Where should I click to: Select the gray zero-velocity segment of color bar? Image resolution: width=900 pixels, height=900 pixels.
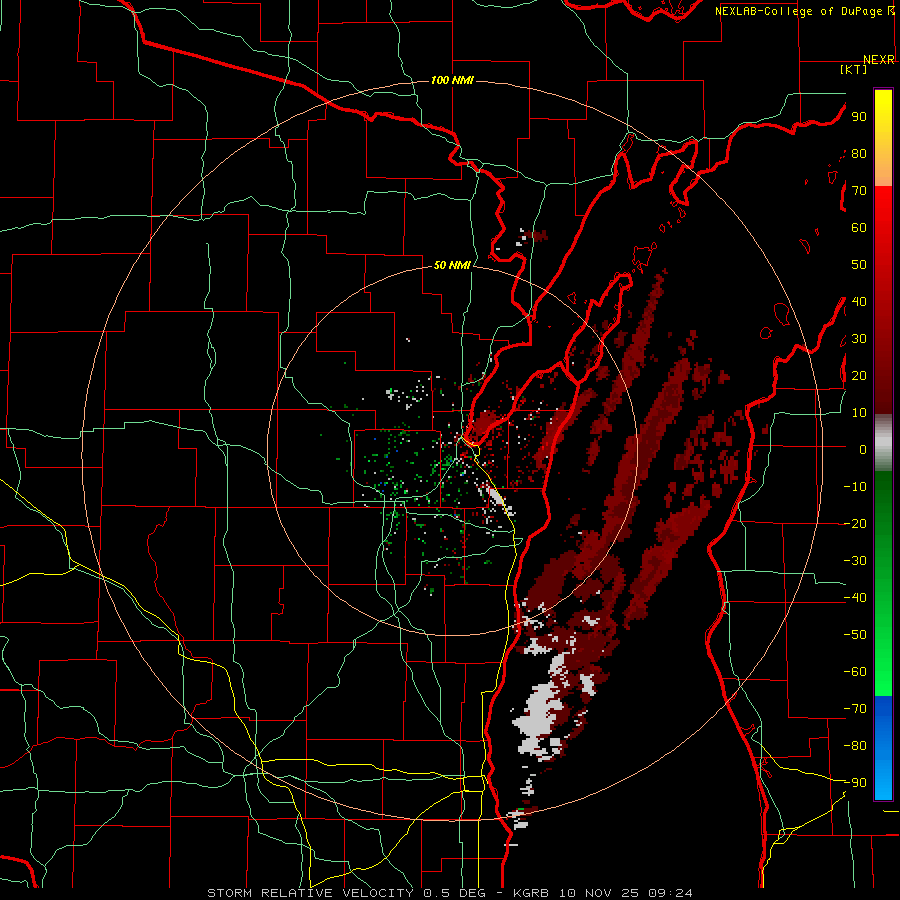point(883,443)
